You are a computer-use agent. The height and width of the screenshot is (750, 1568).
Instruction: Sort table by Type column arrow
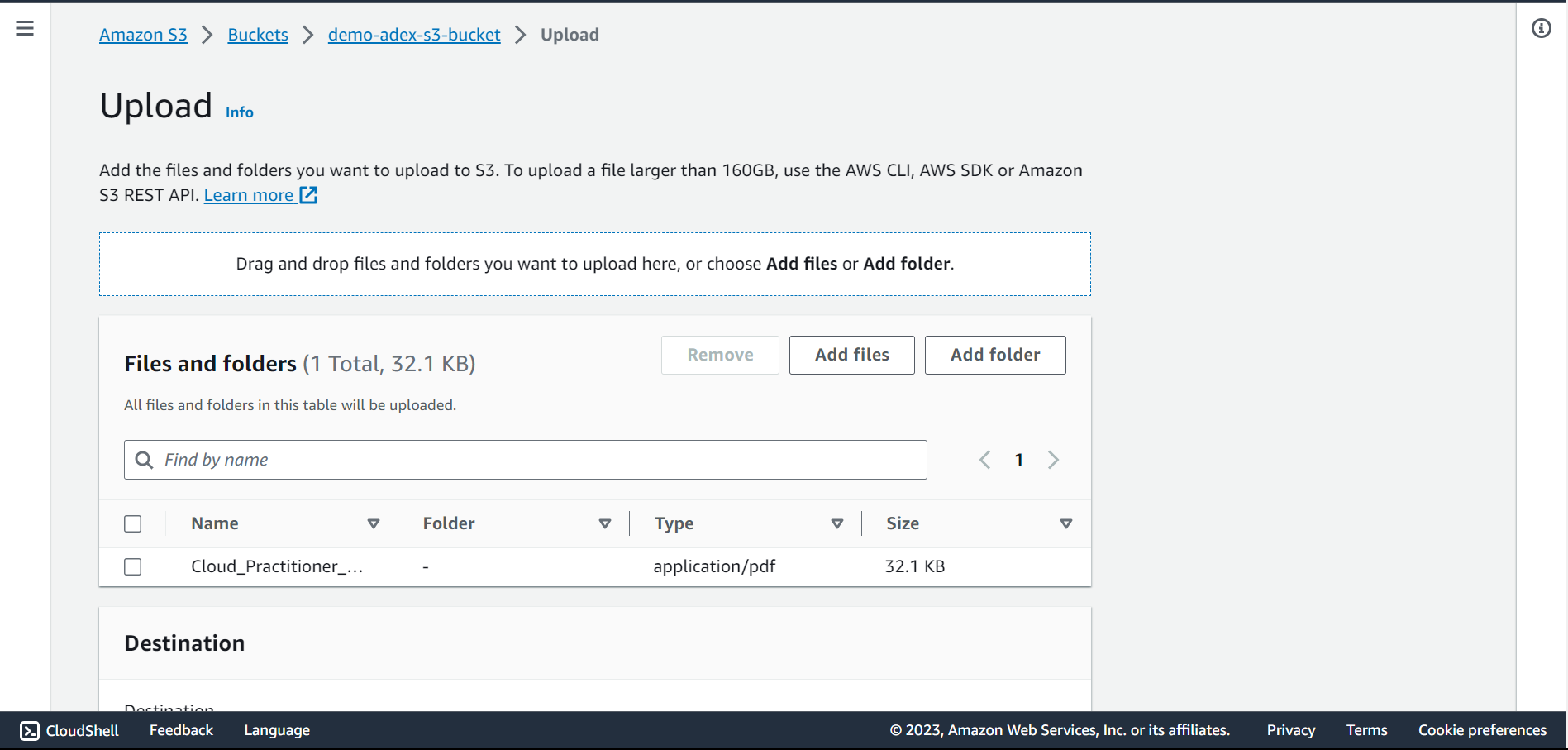tap(837, 523)
